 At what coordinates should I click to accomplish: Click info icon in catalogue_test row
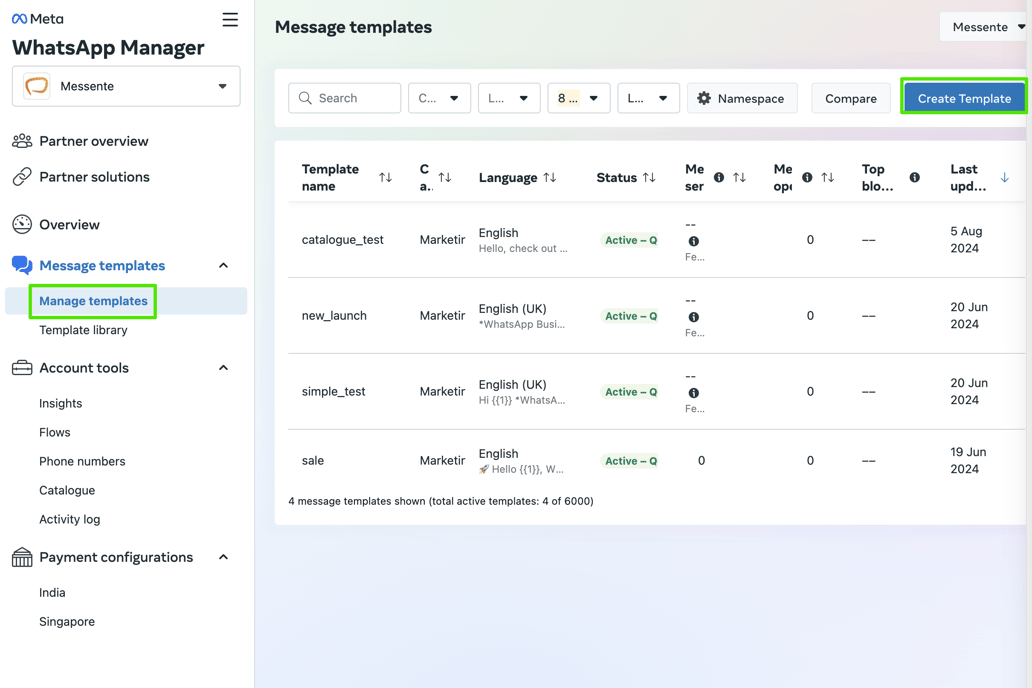[694, 241]
